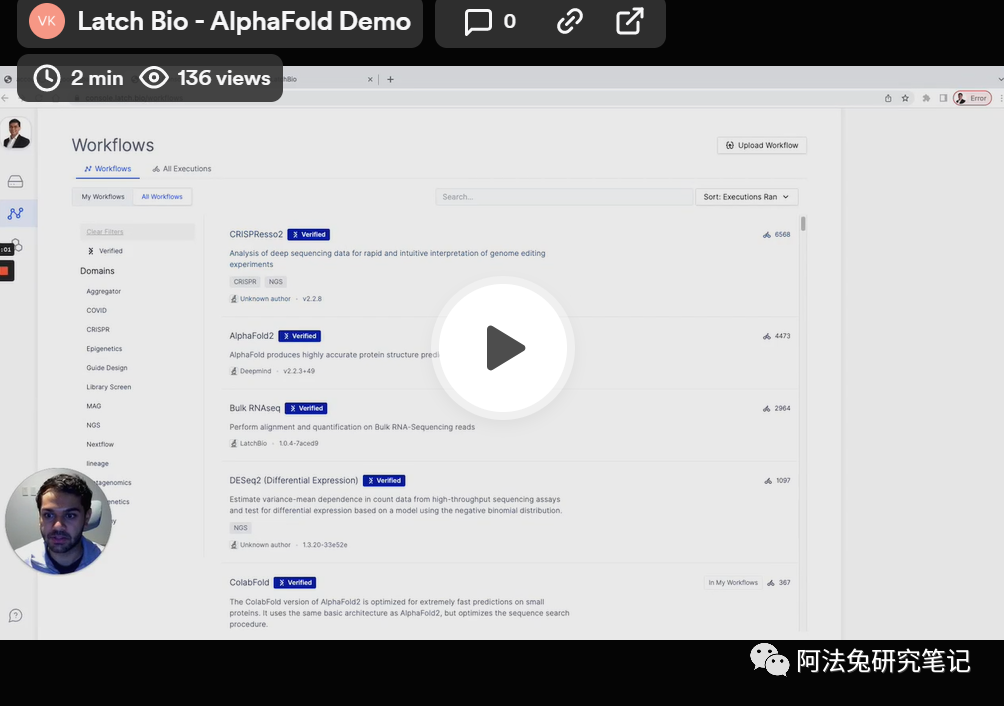Open Sort: Executions Ran dropdown
Image resolution: width=1004 pixels, height=706 pixels.
pos(747,197)
